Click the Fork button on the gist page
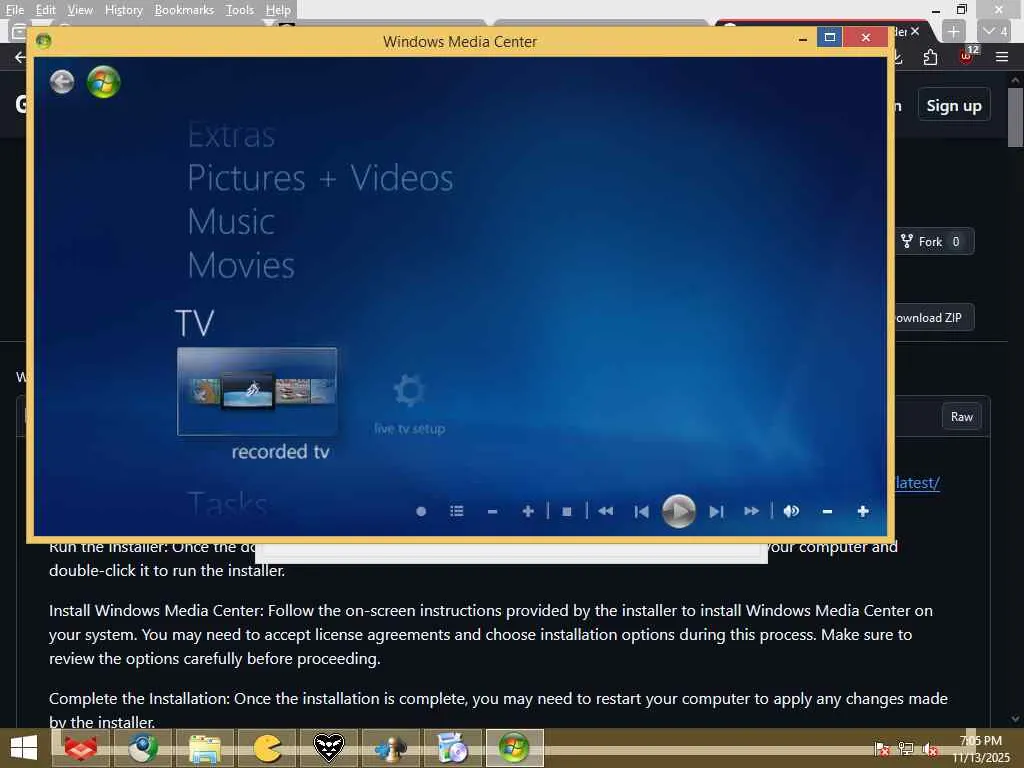 click(935, 242)
